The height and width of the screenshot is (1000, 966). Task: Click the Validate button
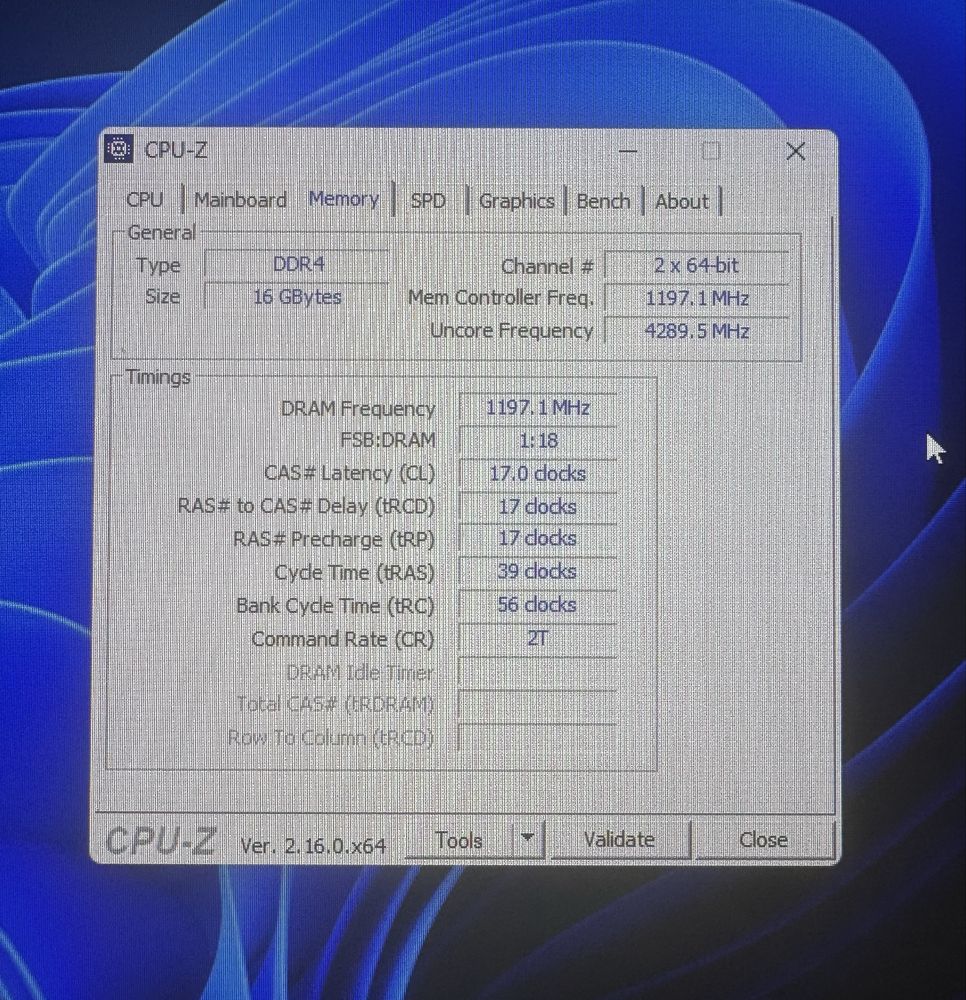(619, 839)
